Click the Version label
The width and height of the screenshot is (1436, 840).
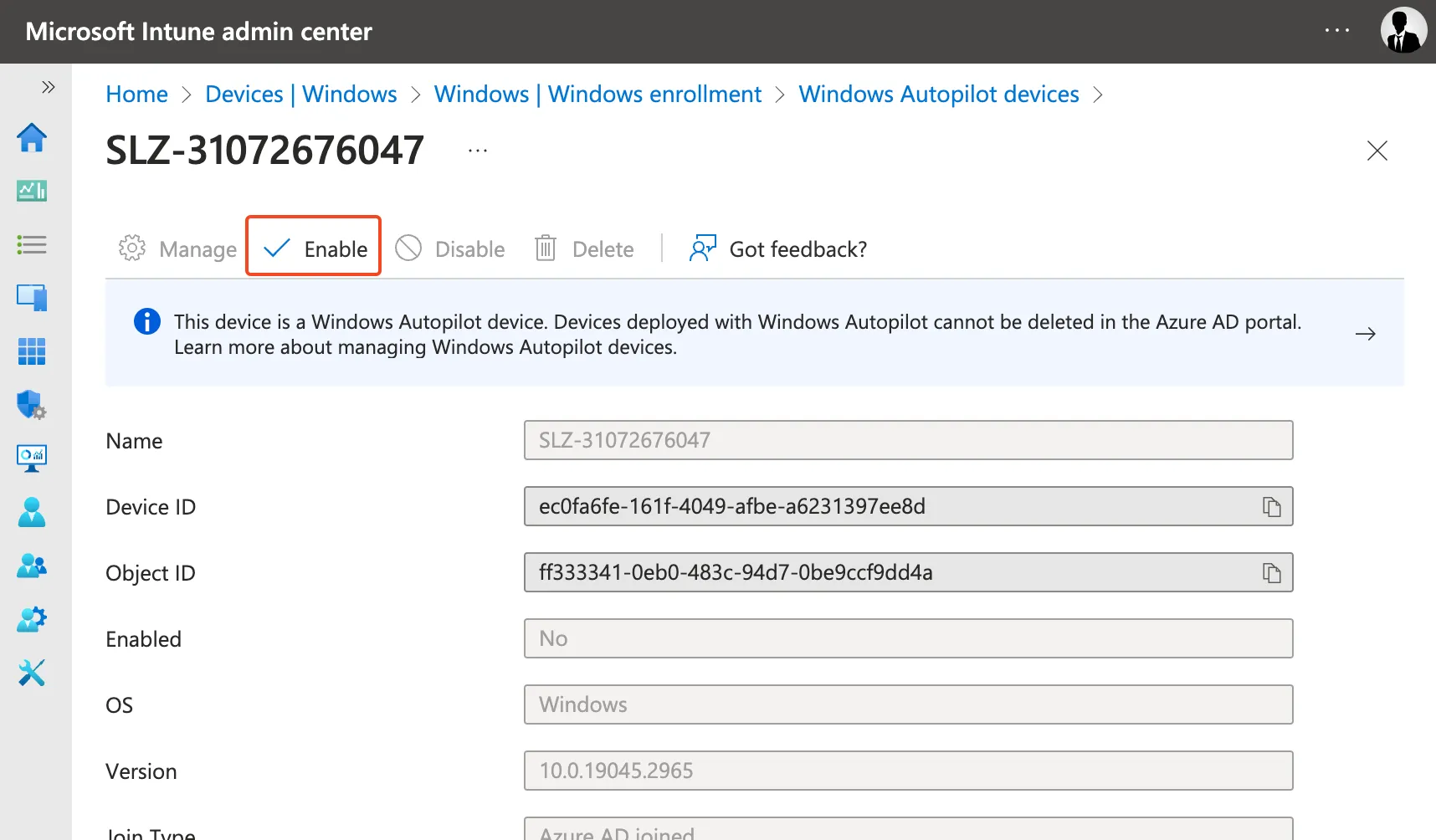click(x=141, y=771)
